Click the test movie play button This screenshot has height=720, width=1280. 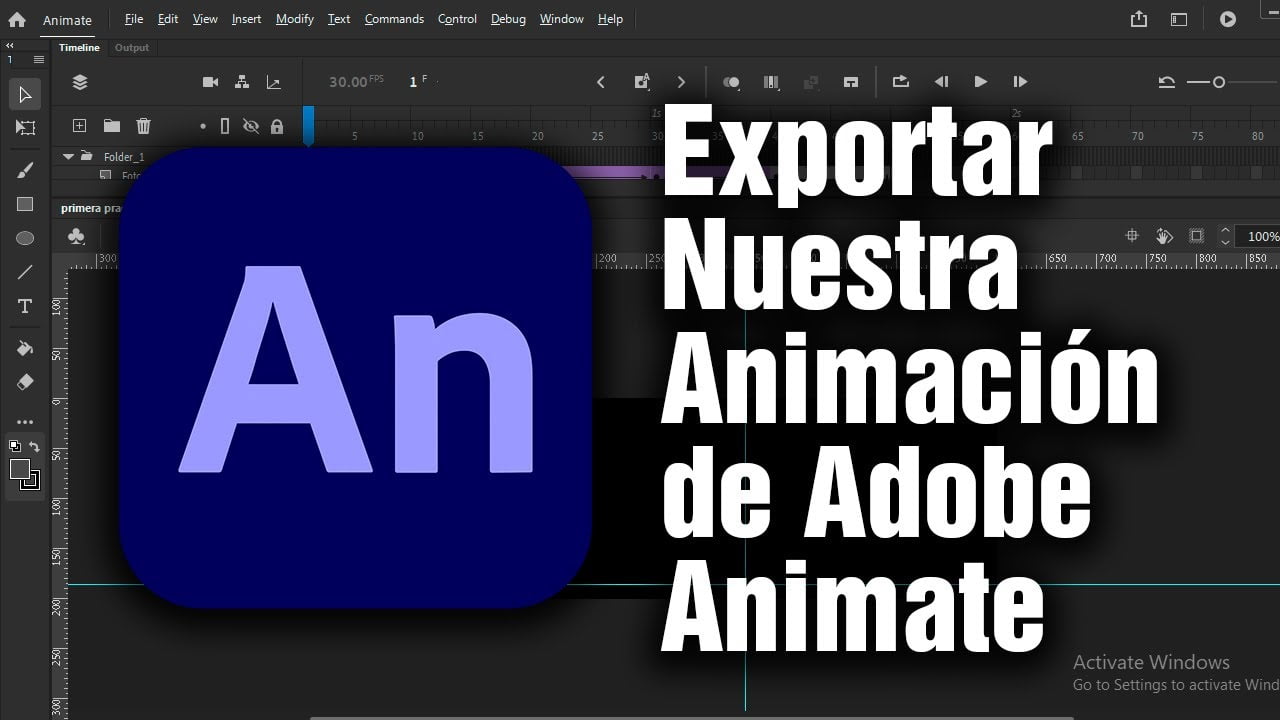[1228, 19]
